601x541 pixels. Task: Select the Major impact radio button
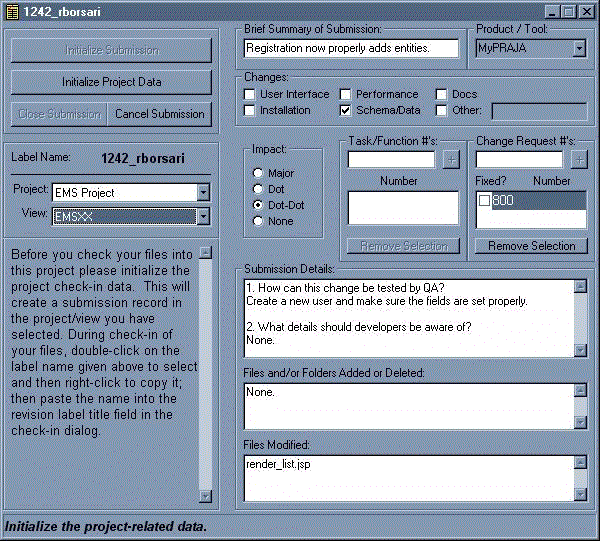[258, 173]
